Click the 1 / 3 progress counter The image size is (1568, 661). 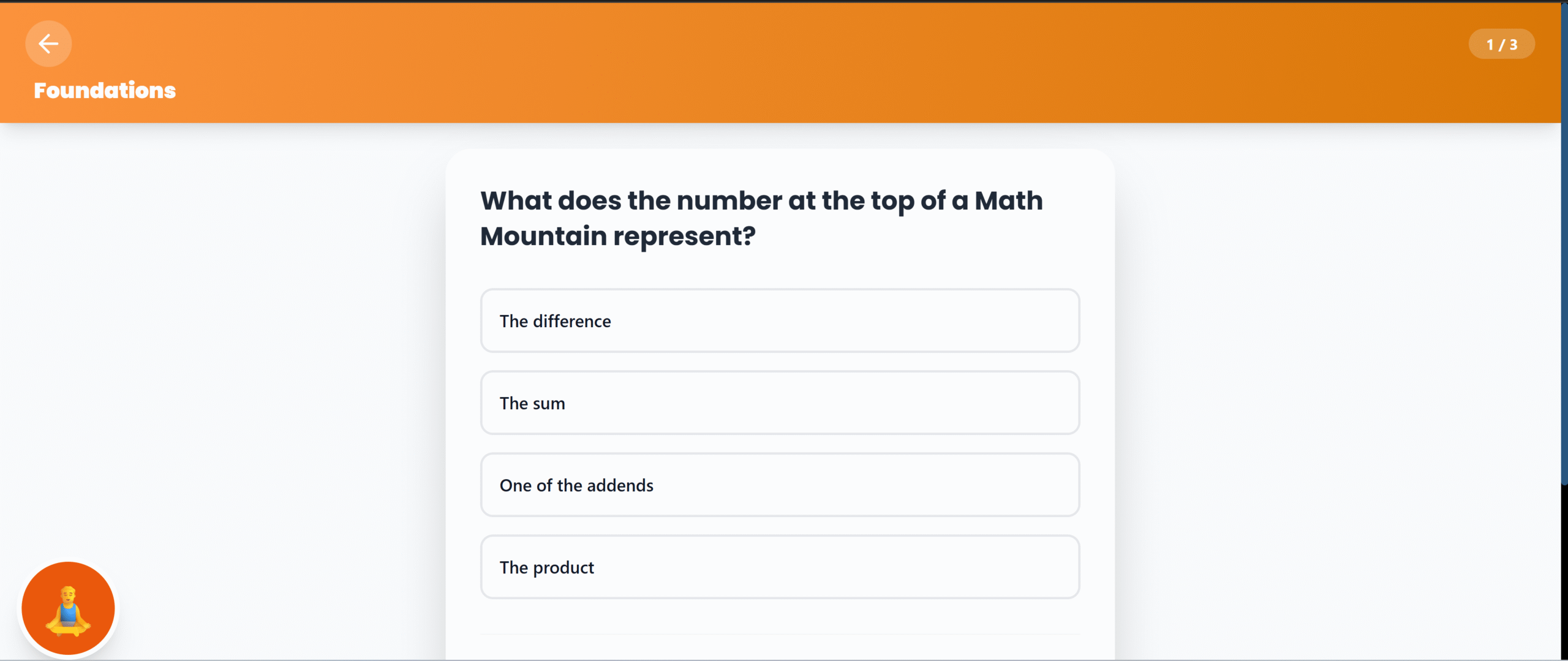click(x=1501, y=44)
